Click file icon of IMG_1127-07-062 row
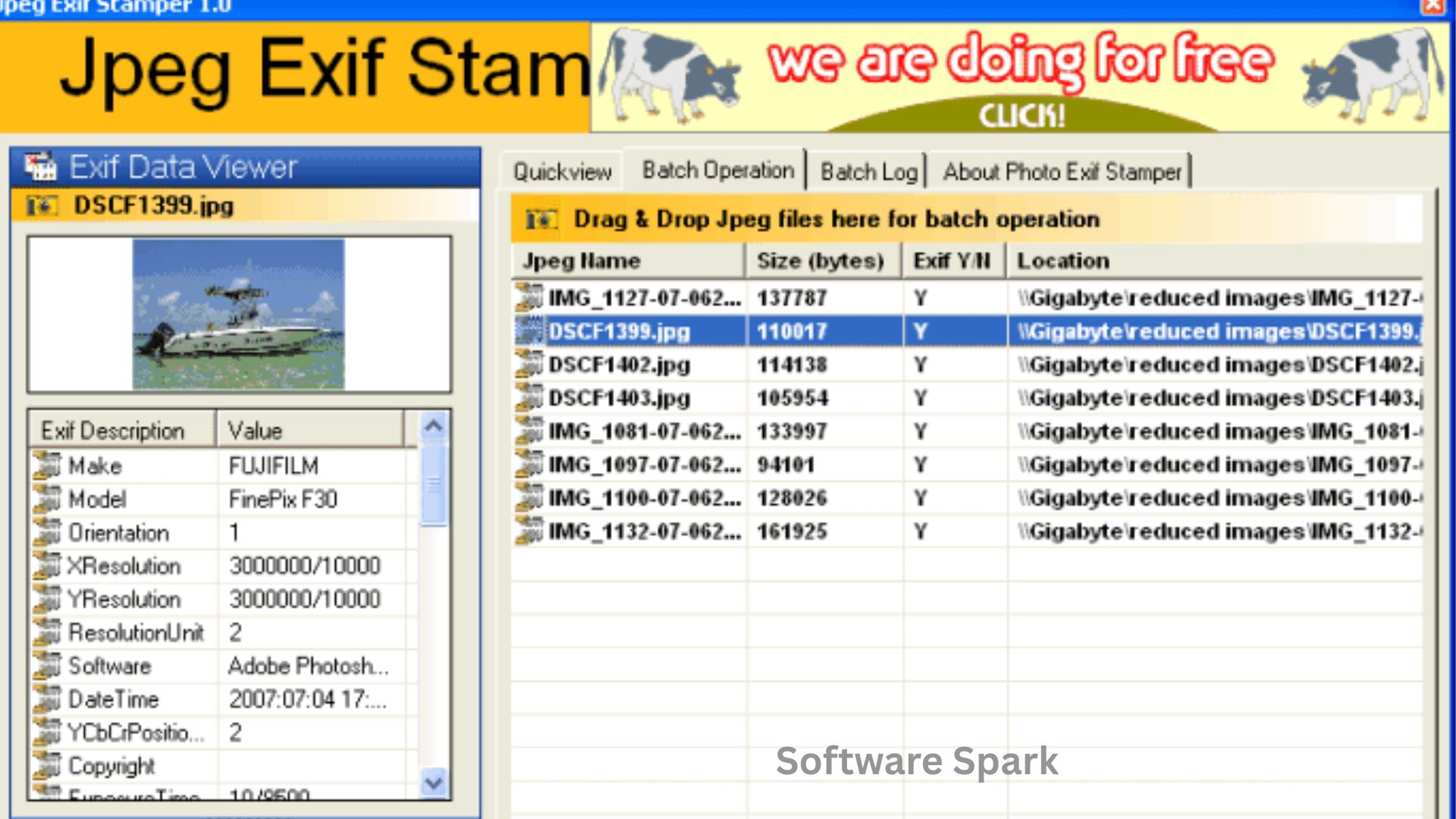The image size is (1456, 819). 529,297
